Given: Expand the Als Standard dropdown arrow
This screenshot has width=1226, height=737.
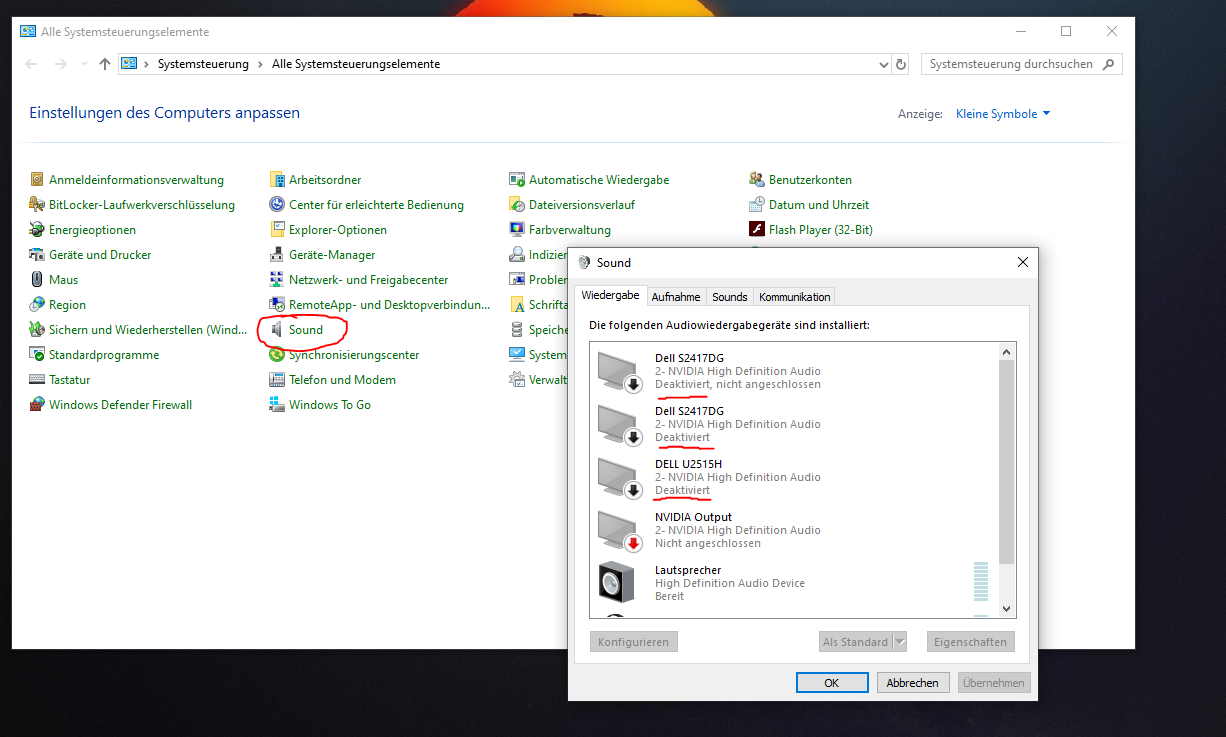Looking at the screenshot, I should click(x=899, y=642).
